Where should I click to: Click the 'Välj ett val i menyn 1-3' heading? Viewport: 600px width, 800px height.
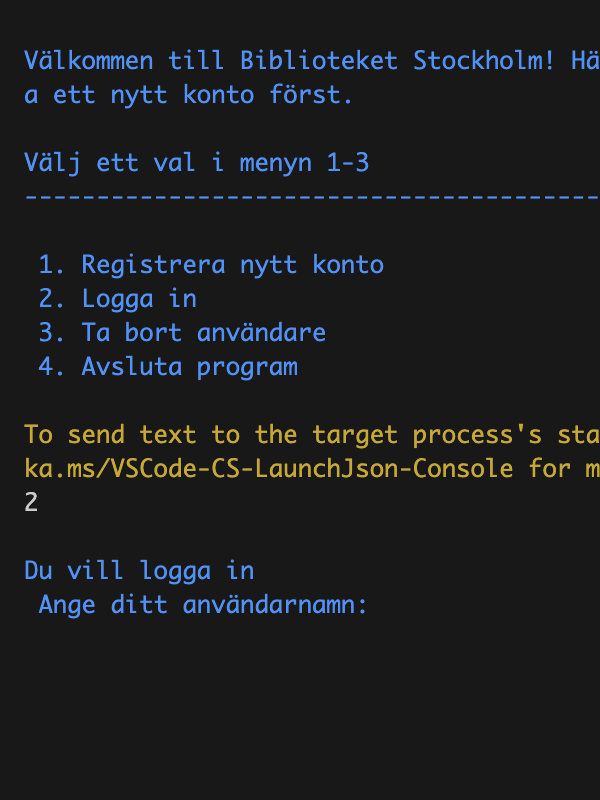pyautogui.click(x=196, y=162)
